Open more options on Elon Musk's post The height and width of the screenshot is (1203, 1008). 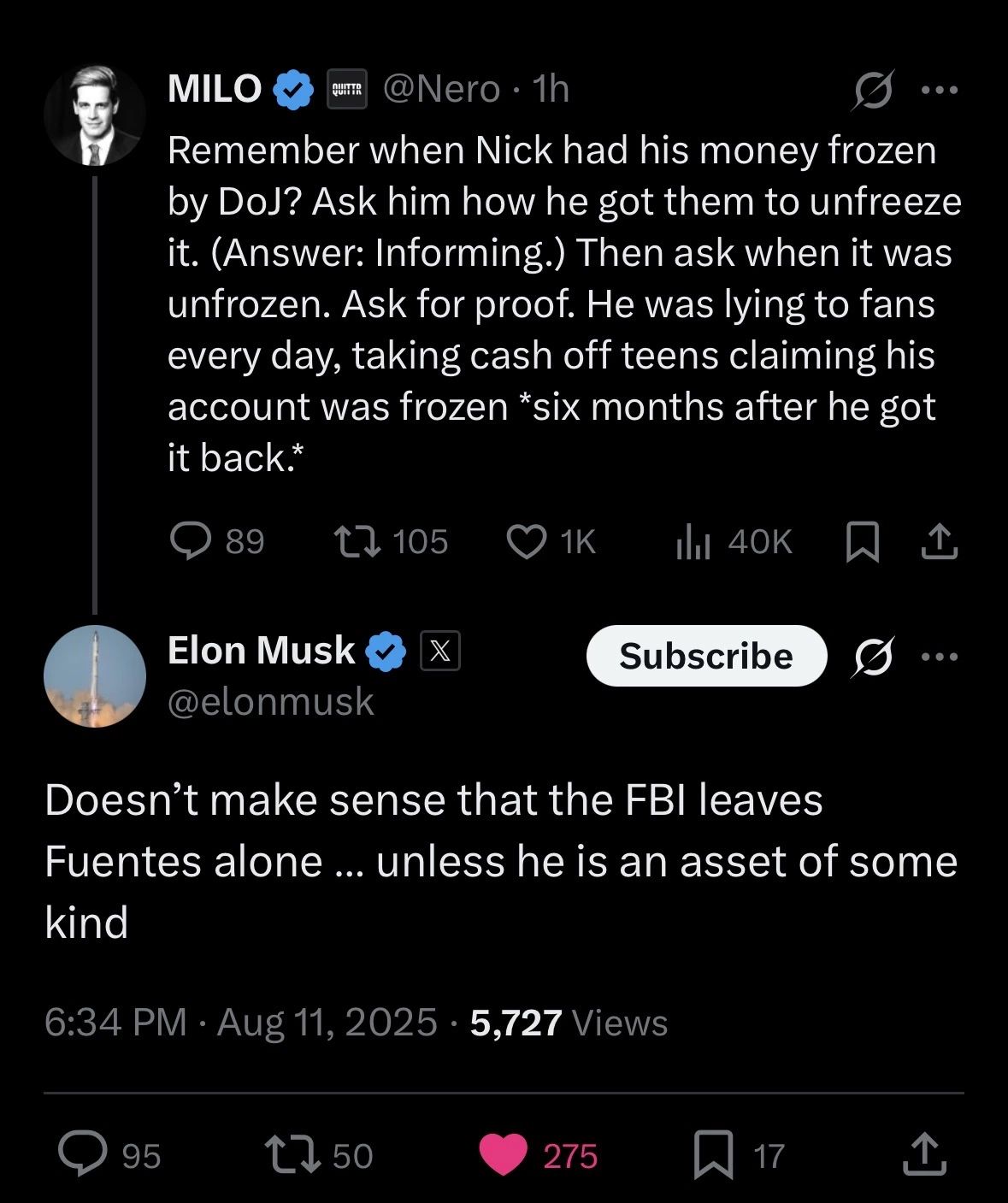point(940,657)
